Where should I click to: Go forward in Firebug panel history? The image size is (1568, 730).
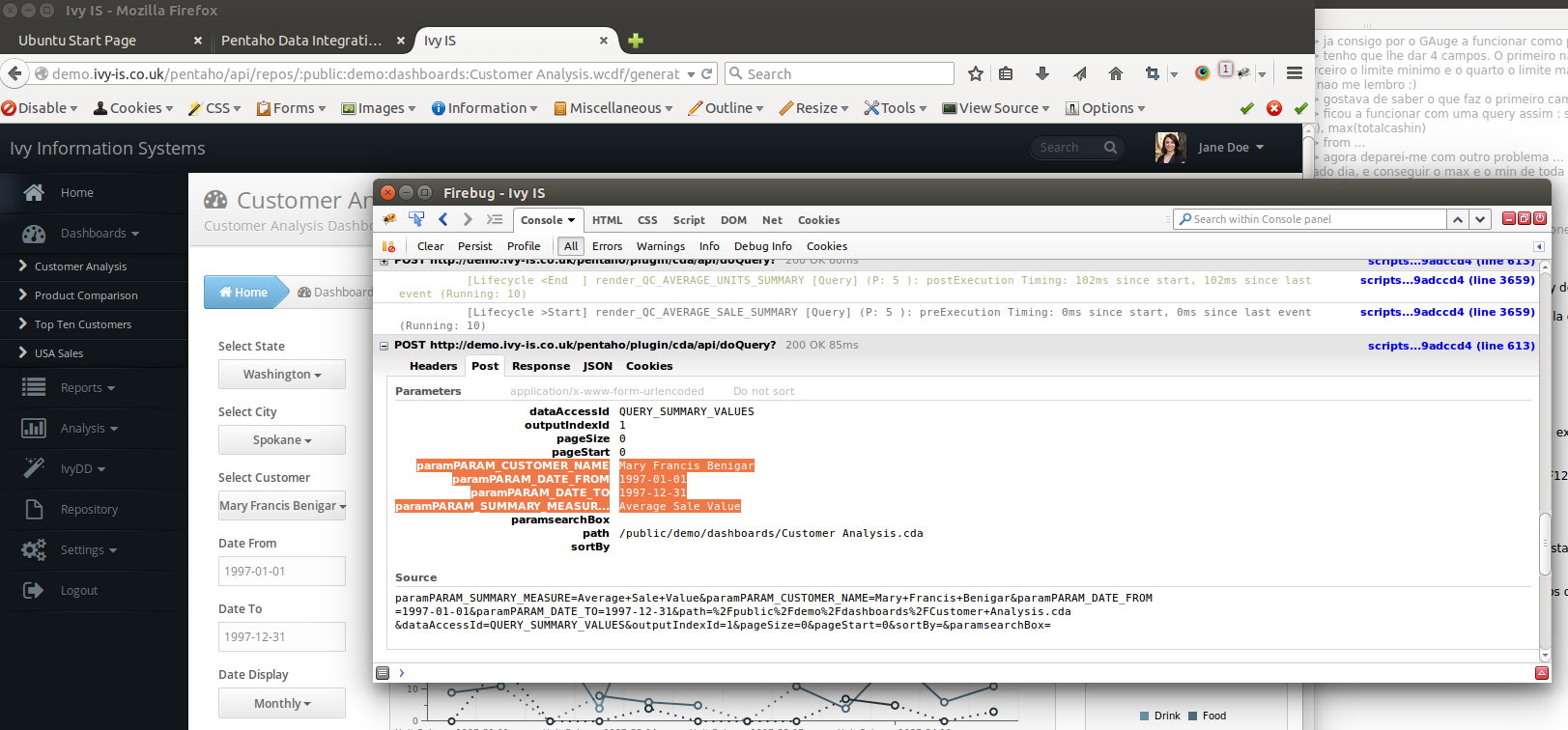tap(468, 219)
